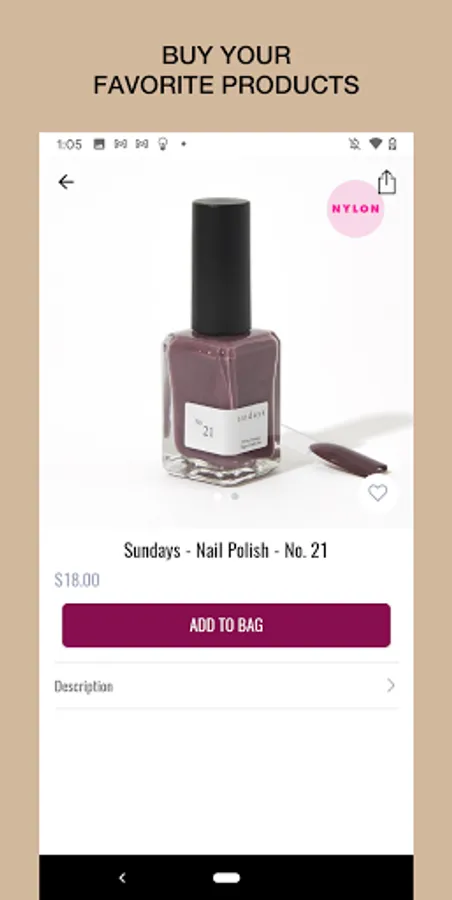
Task: Tap the pink NYLON badge
Action: coord(356,209)
